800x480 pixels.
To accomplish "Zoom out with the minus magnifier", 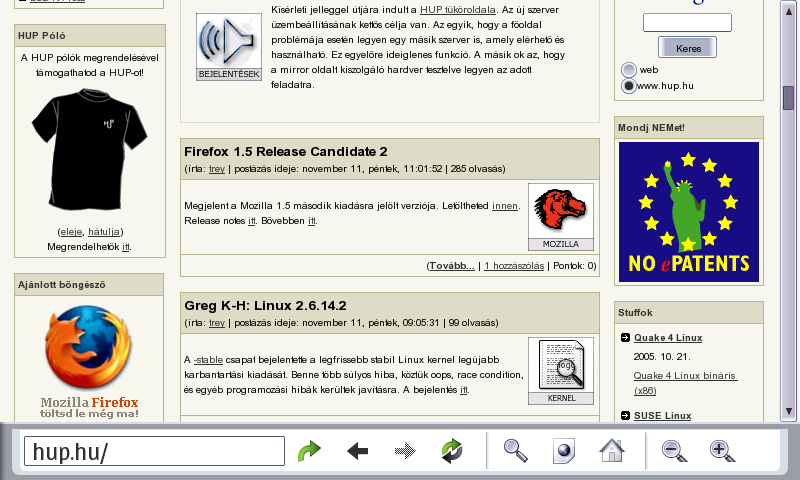I will (x=674, y=451).
